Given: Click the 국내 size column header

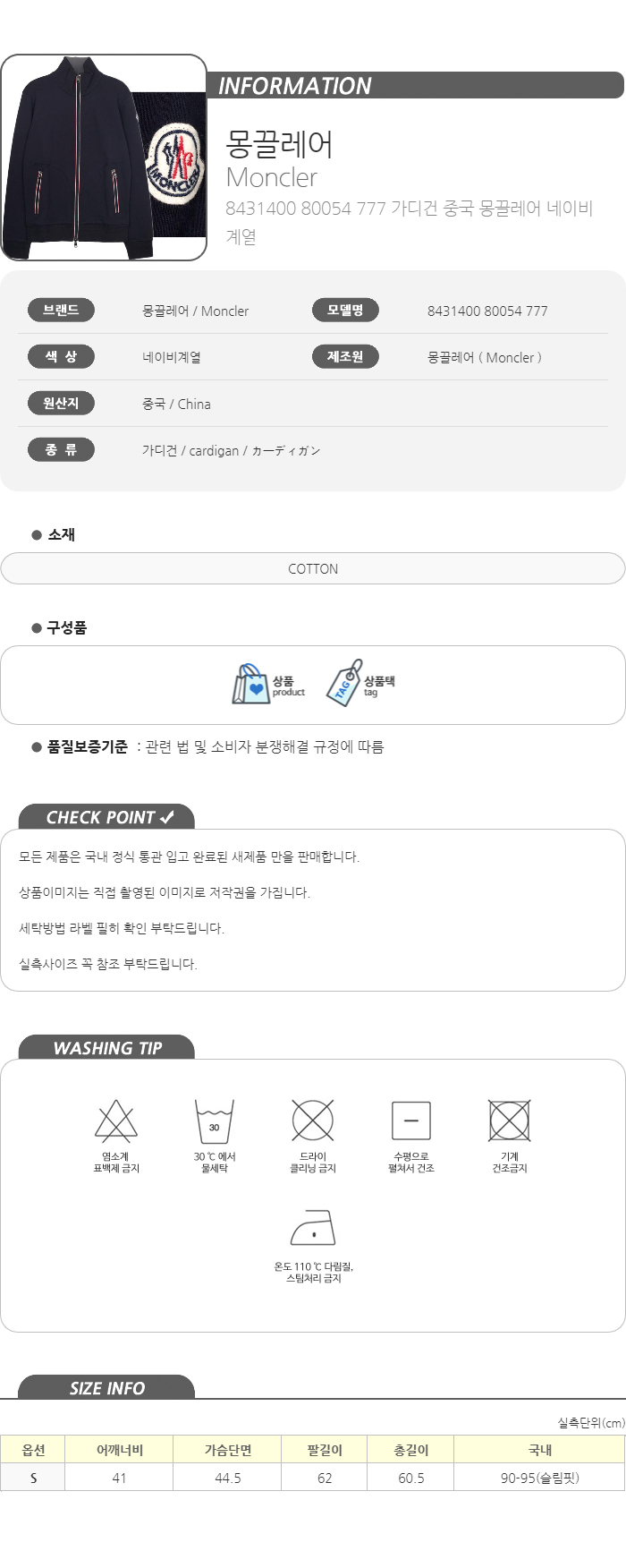Looking at the screenshot, I should click(539, 1450).
